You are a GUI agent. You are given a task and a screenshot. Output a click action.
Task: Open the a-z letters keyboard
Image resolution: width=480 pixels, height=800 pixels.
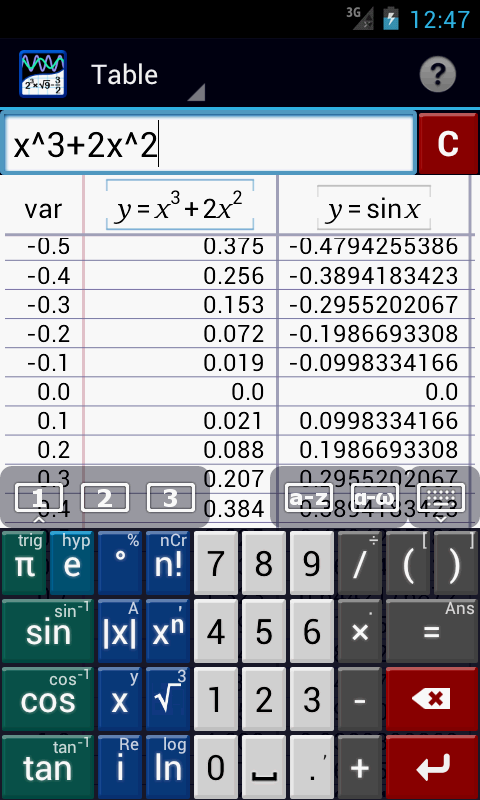pyautogui.click(x=309, y=497)
